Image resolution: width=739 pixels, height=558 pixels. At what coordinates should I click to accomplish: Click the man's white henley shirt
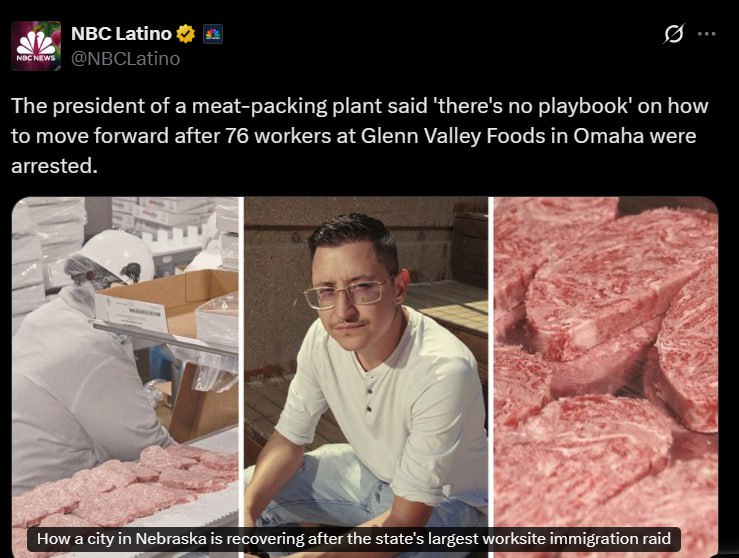(384, 410)
